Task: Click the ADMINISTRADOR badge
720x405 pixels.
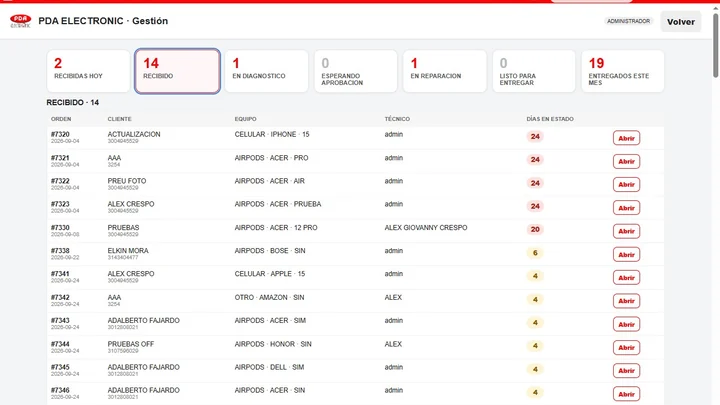Action: (x=628, y=21)
